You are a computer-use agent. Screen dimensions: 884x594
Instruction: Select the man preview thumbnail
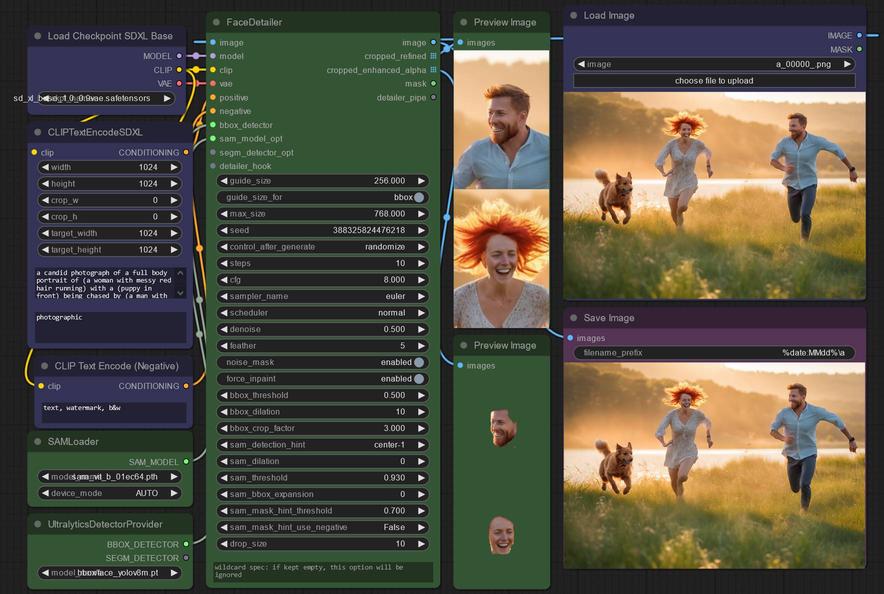(x=501, y=119)
